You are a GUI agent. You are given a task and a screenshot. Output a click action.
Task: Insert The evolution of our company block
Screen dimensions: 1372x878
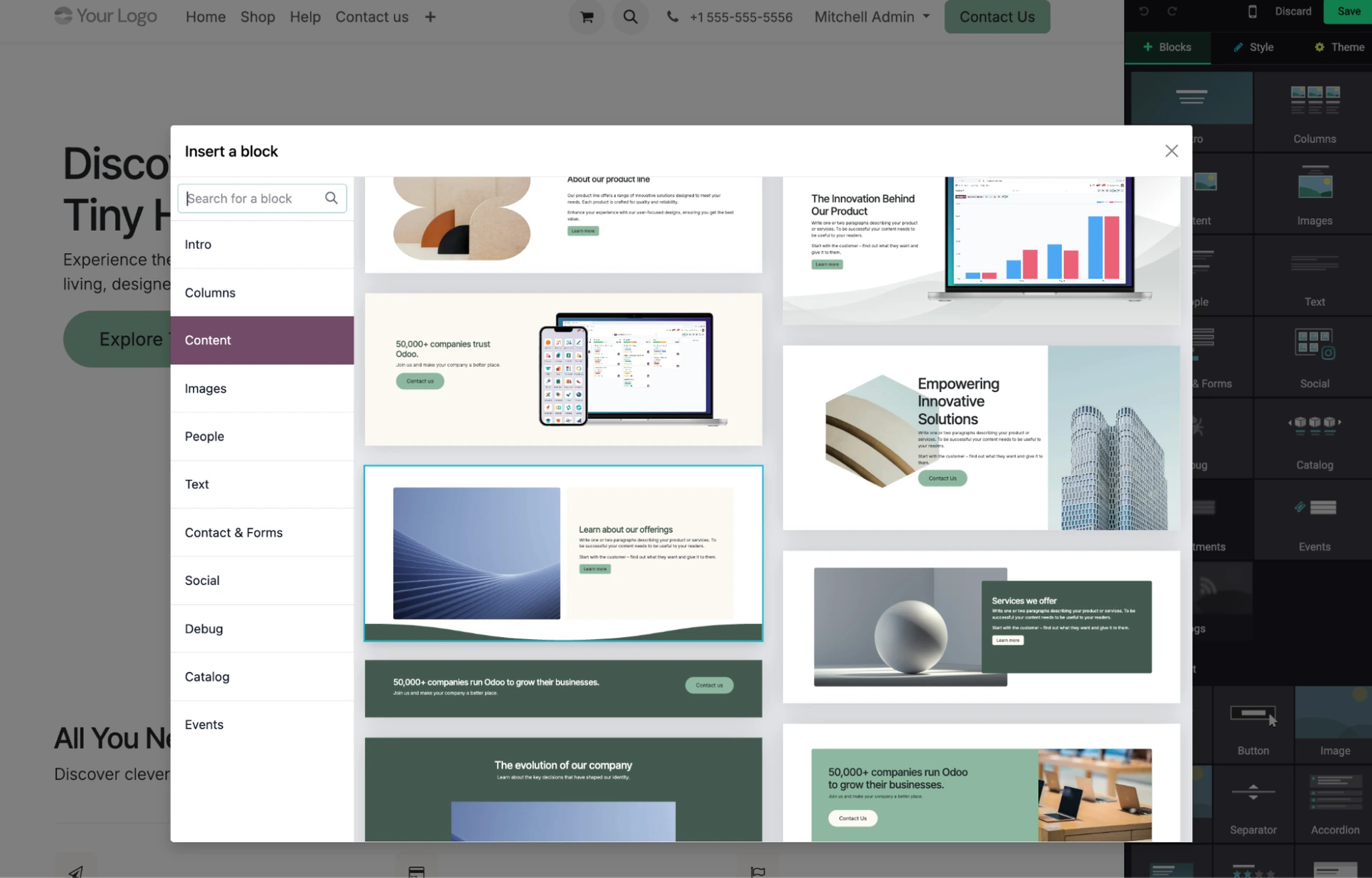click(x=563, y=789)
